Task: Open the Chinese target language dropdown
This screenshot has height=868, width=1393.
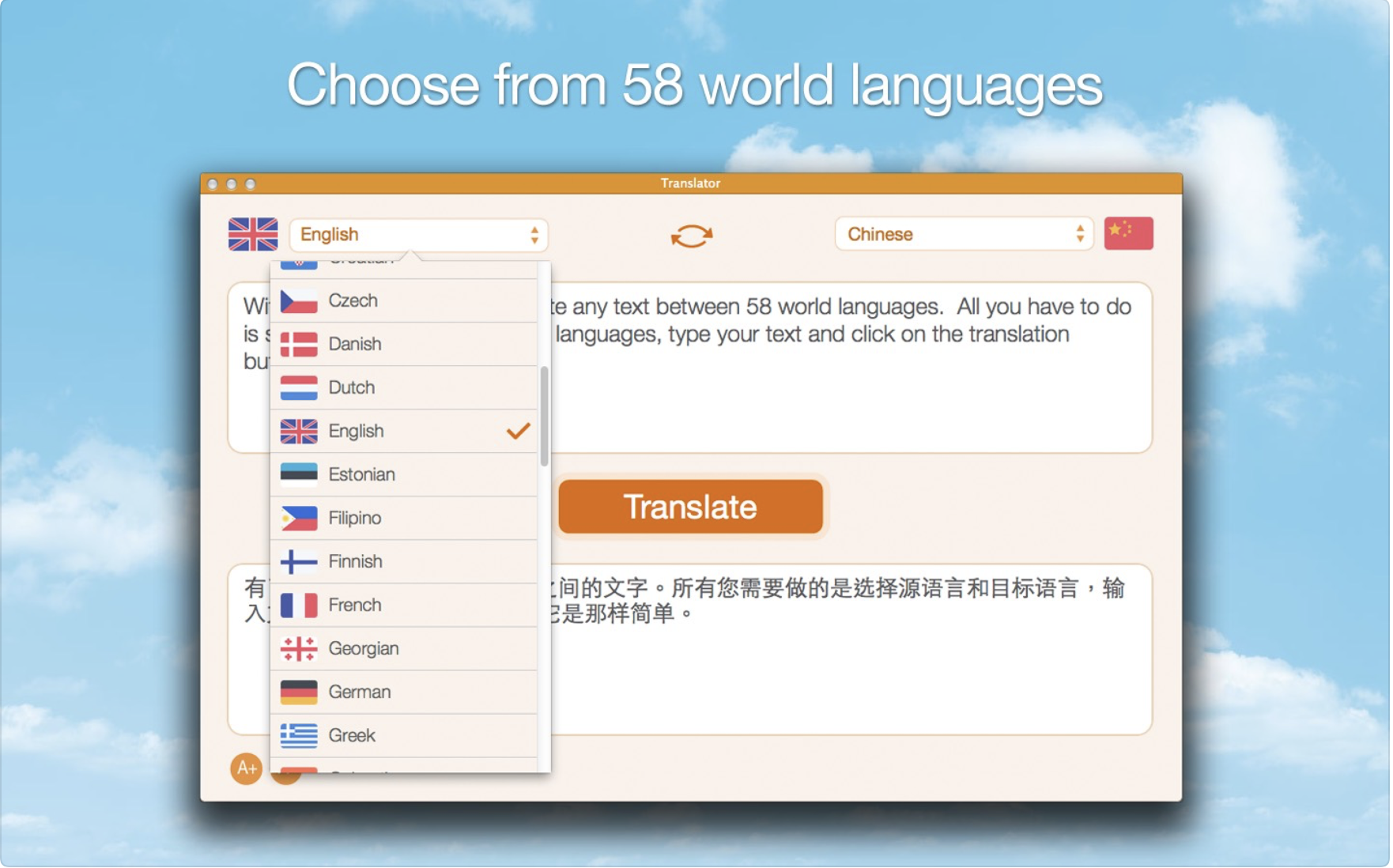Action: (964, 234)
